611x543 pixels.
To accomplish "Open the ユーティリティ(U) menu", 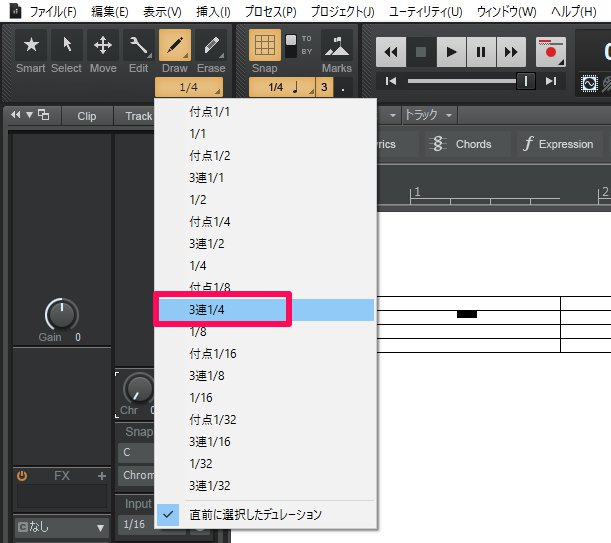I will [426, 12].
